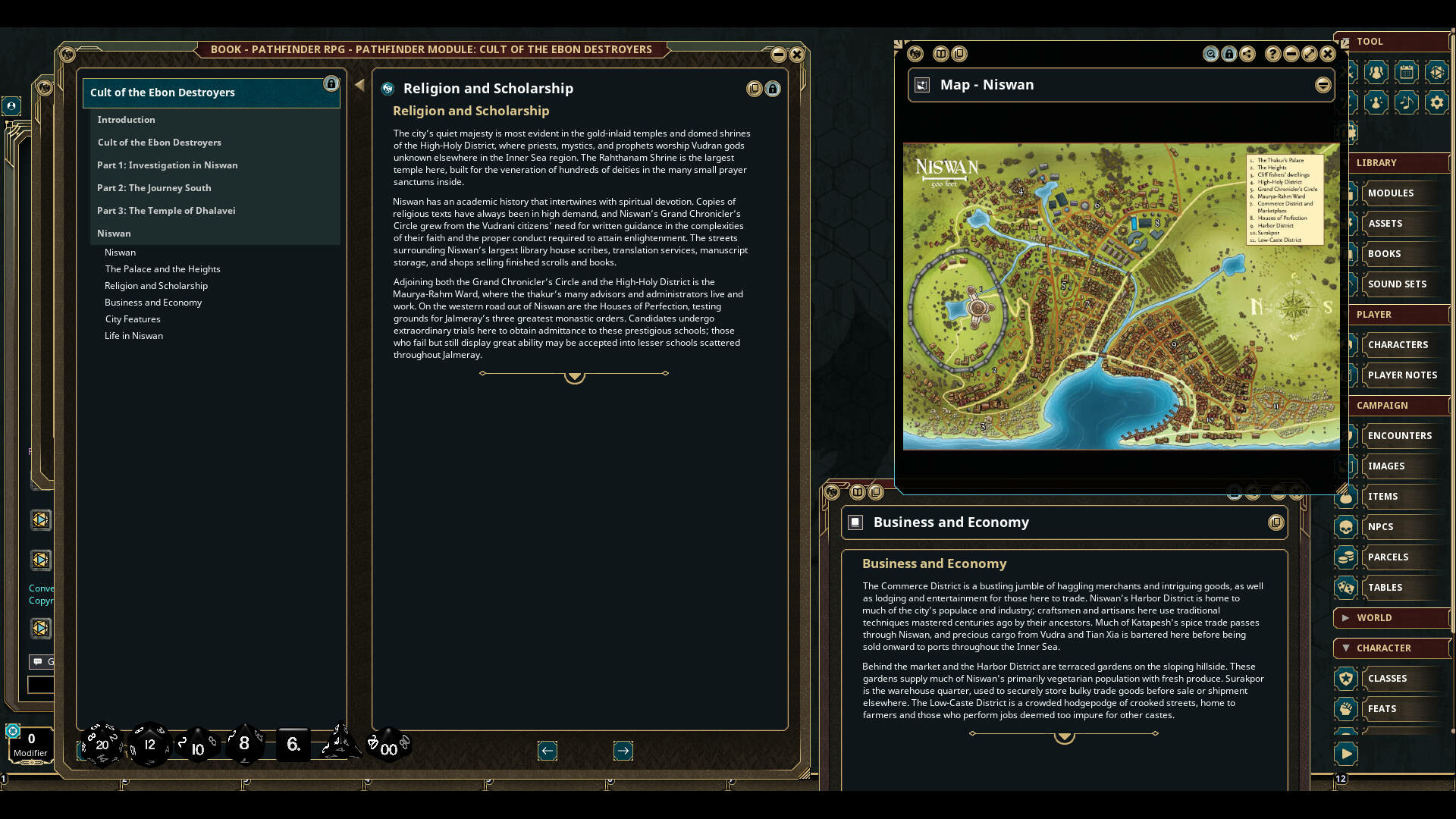The width and height of the screenshot is (1456, 819).
Task: Open the options gear in the Tool panel
Action: [x=1439, y=102]
